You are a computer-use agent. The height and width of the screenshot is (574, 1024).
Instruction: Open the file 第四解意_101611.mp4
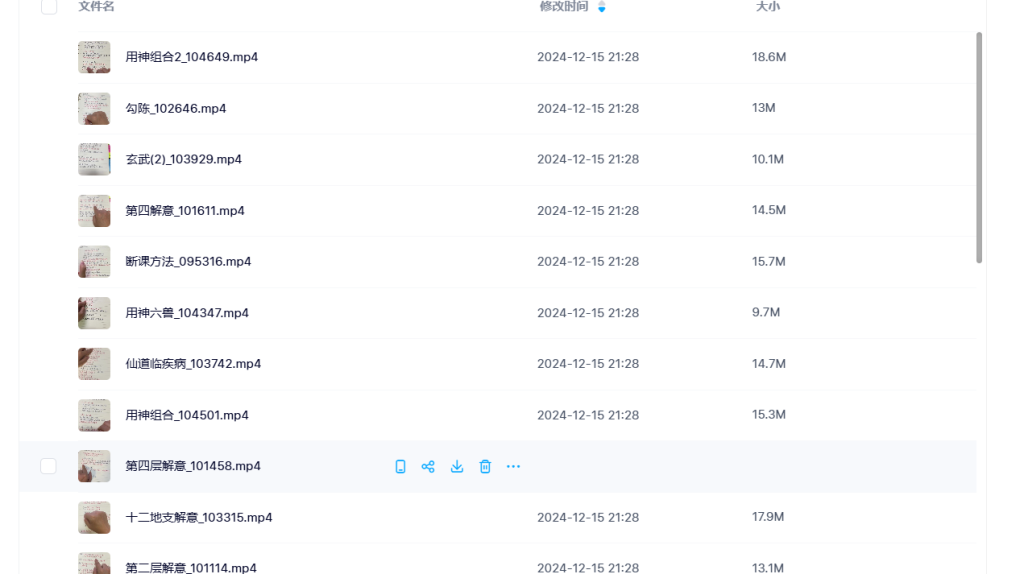point(185,211)
